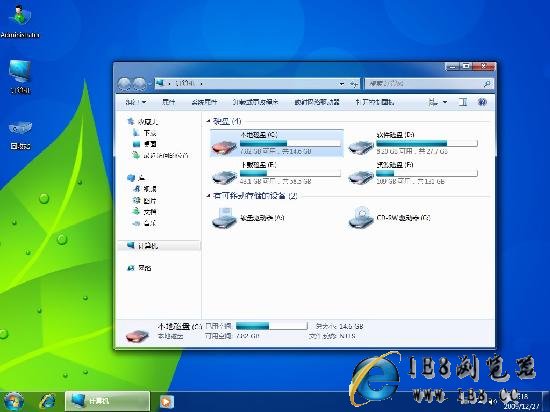Open the help question-mark icon
Viewport: 550px width, 412px height.
pyautogui.click(x=482, y=102)
